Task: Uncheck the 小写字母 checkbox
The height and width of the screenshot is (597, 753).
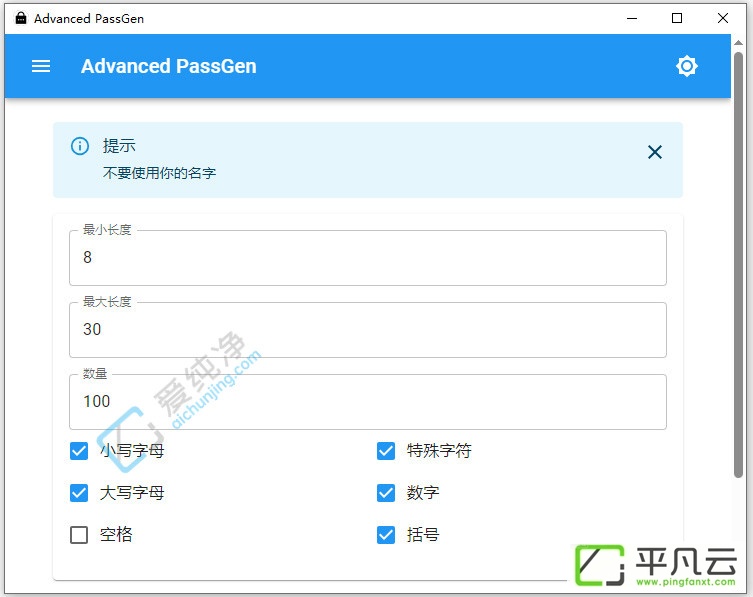Action: (79, 451)
